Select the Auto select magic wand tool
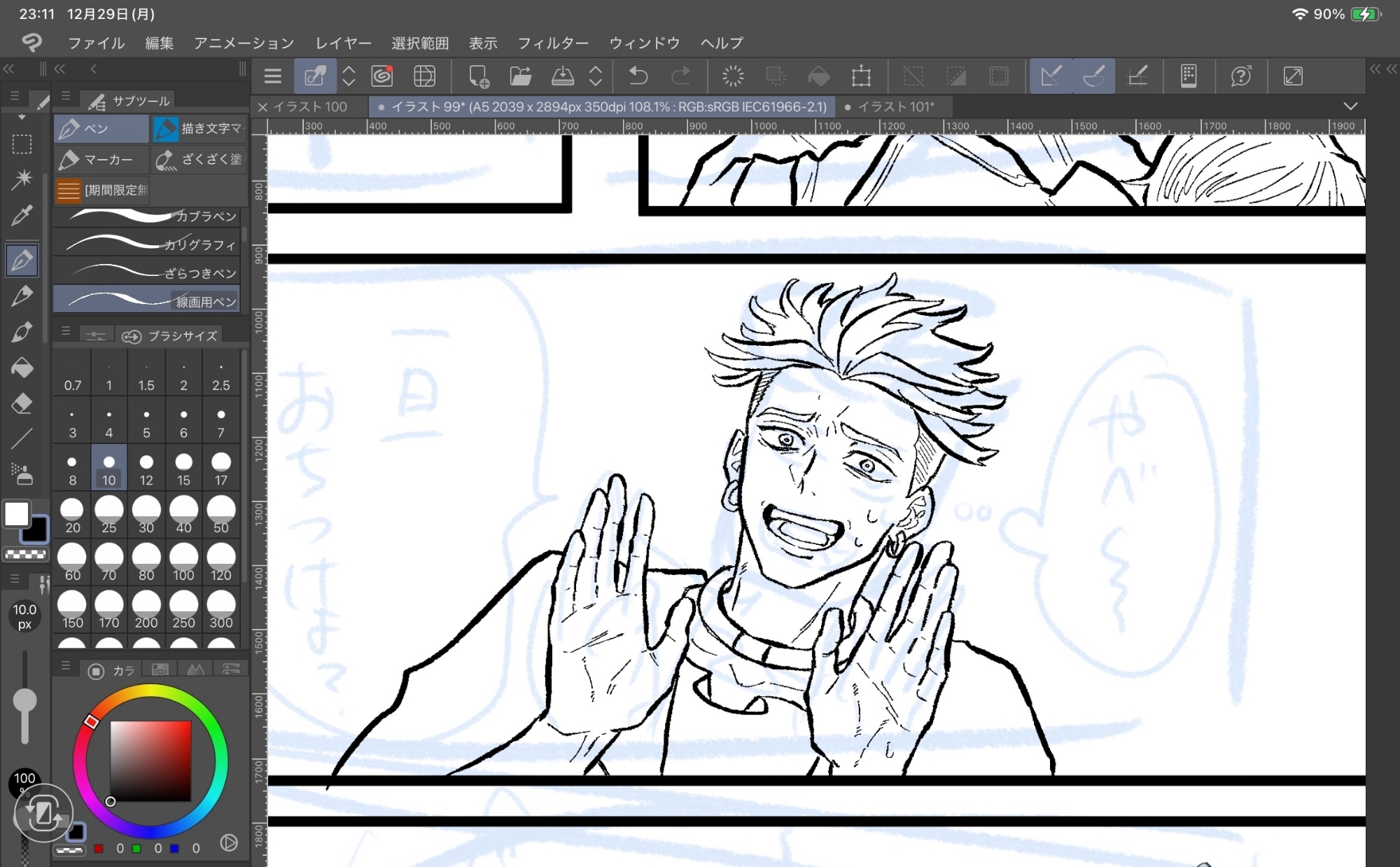 tap(22, 179)
